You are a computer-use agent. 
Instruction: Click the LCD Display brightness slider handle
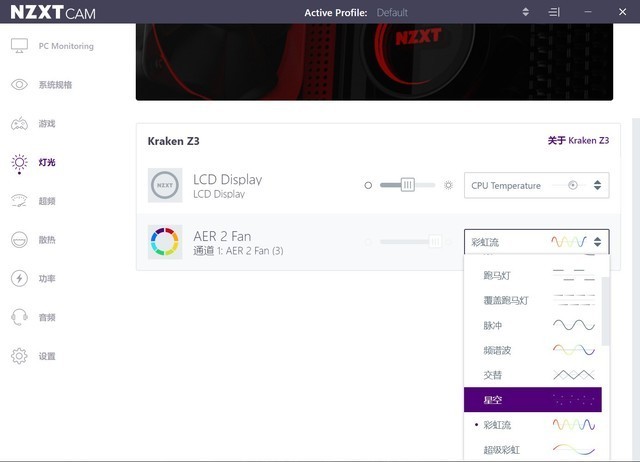point(407,185)
